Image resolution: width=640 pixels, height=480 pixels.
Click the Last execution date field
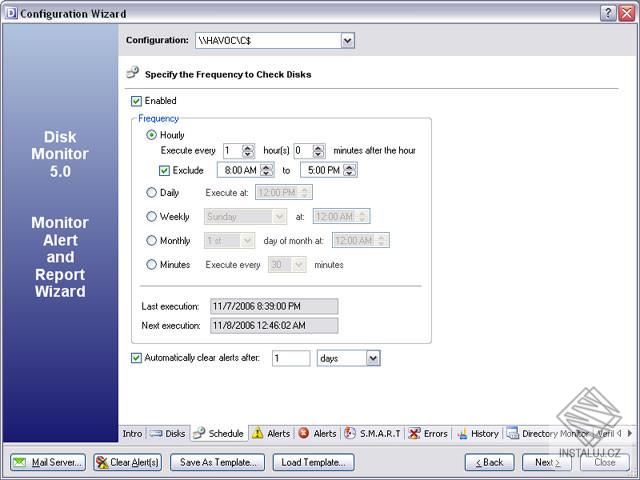pos(274,306)
